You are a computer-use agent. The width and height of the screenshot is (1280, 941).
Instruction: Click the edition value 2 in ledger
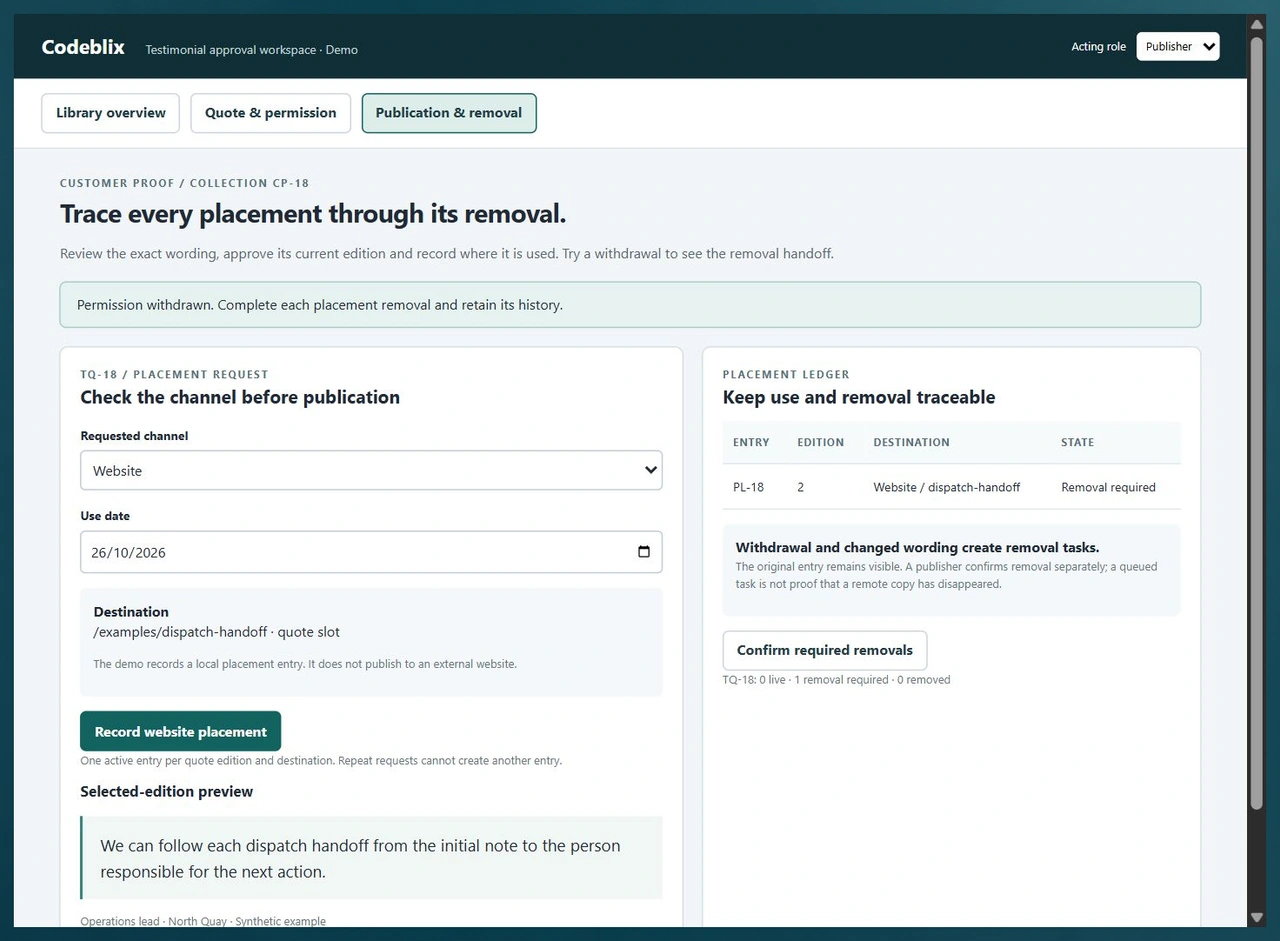coord(801,487)
